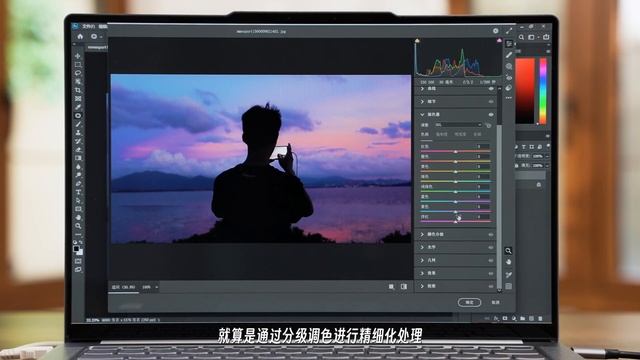Select the Hand tool in left toolbar
This screenshot has height=360, width=640.
[78, 218]
